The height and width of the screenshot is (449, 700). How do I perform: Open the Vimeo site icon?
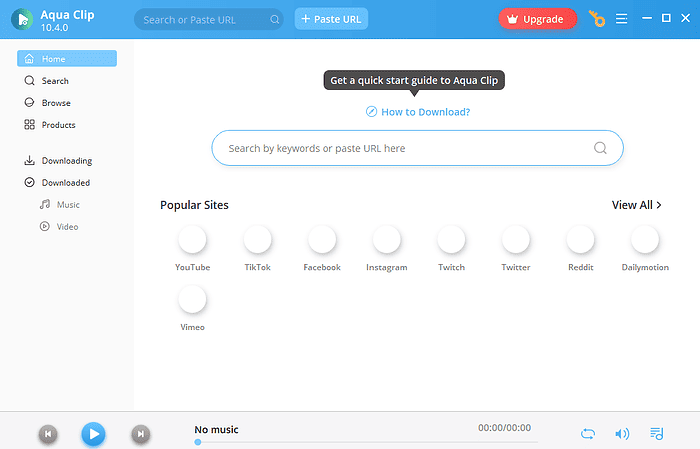(192, 299)
